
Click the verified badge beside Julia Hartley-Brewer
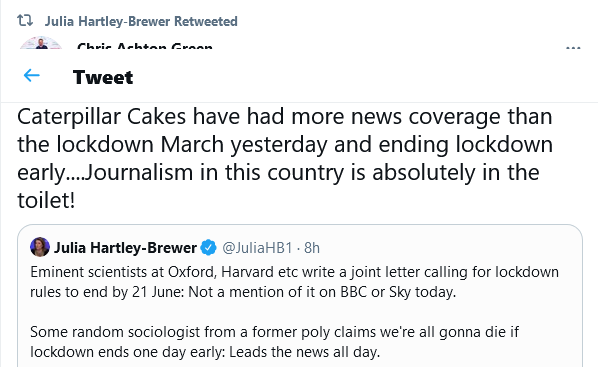click(x=208, y=248)
